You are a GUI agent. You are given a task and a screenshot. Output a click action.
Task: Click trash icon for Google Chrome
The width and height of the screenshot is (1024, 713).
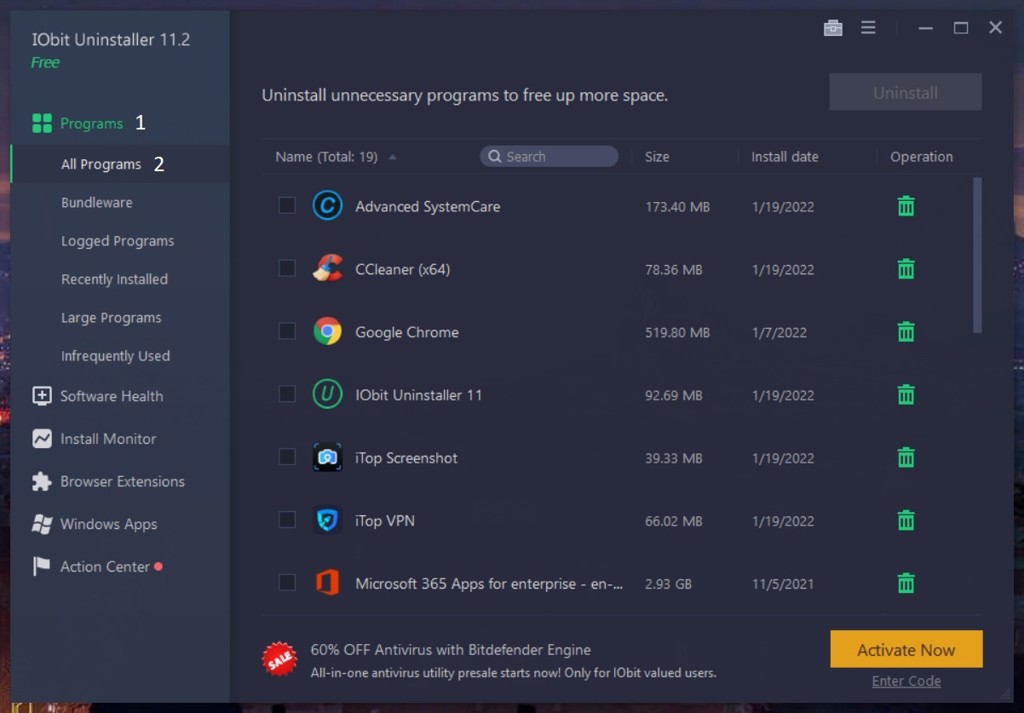[x=906, y=332]
